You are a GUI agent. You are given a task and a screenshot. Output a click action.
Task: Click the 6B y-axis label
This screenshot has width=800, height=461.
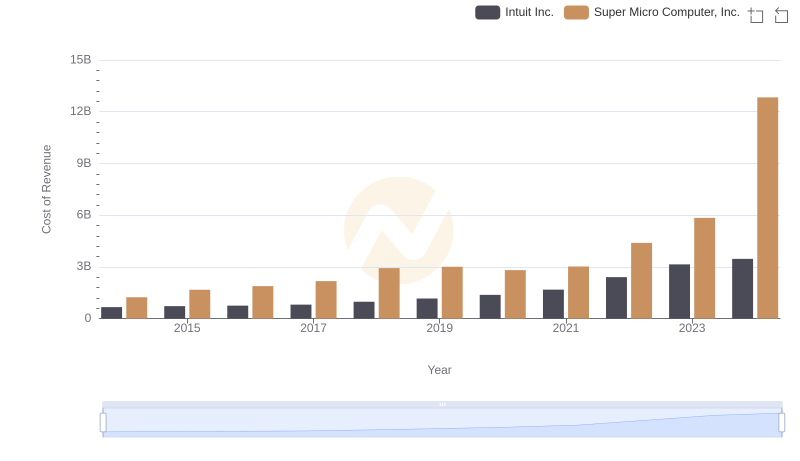84,215
